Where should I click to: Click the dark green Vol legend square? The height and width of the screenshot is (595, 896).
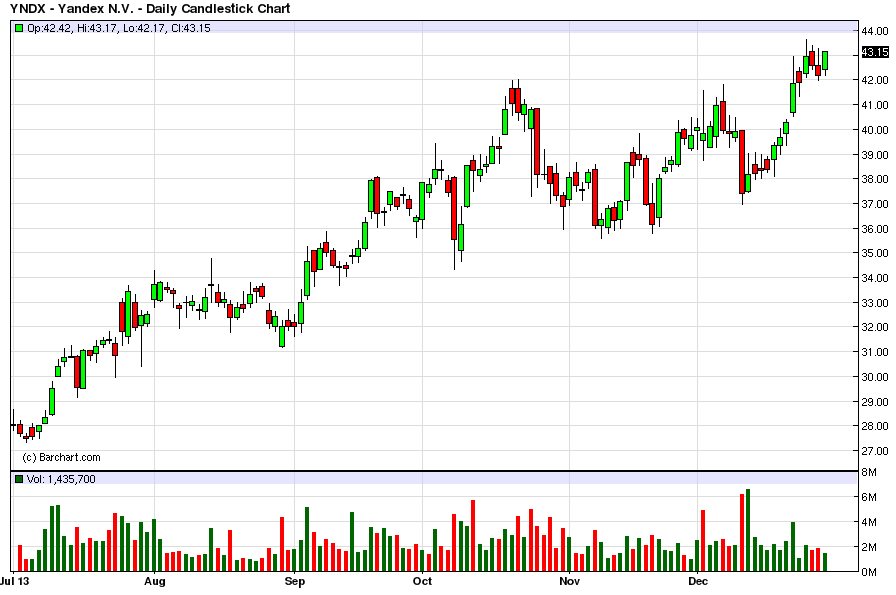tap(19, 479)
